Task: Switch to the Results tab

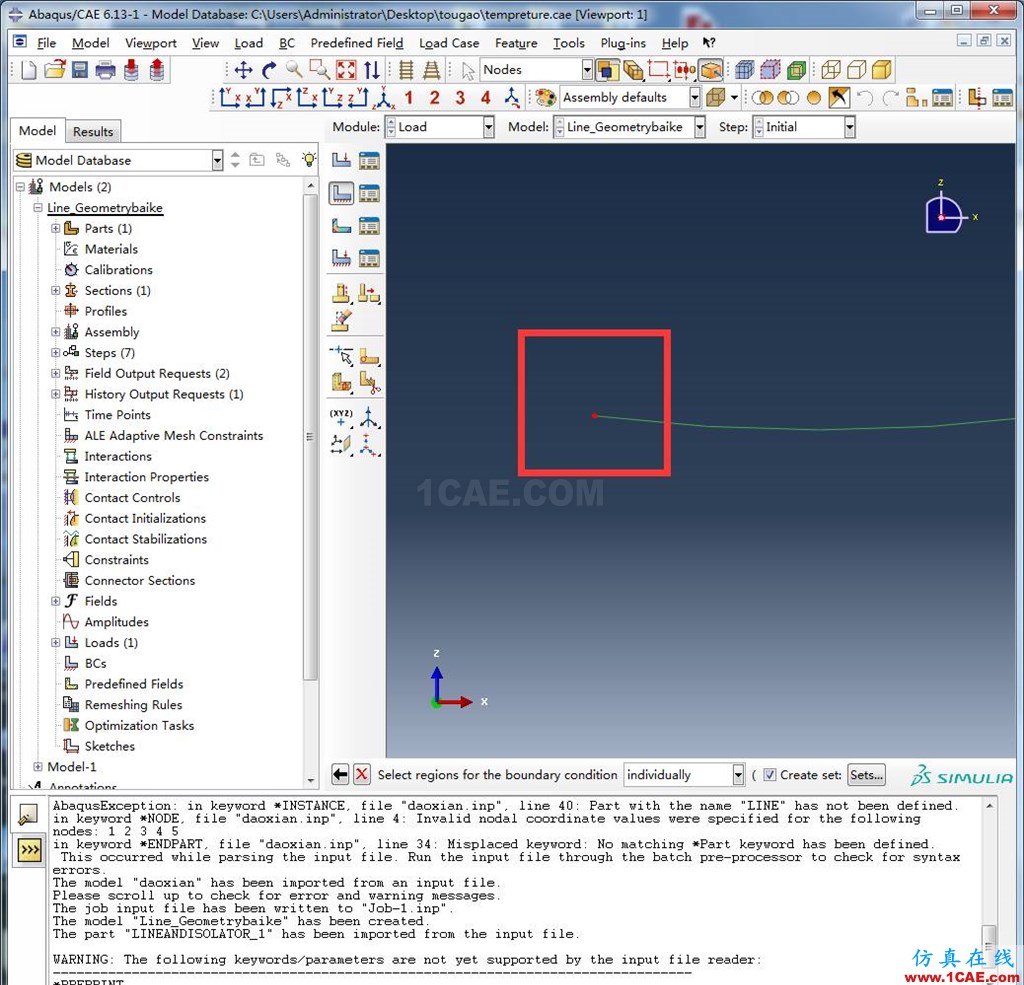Action: tap(93, 131)
